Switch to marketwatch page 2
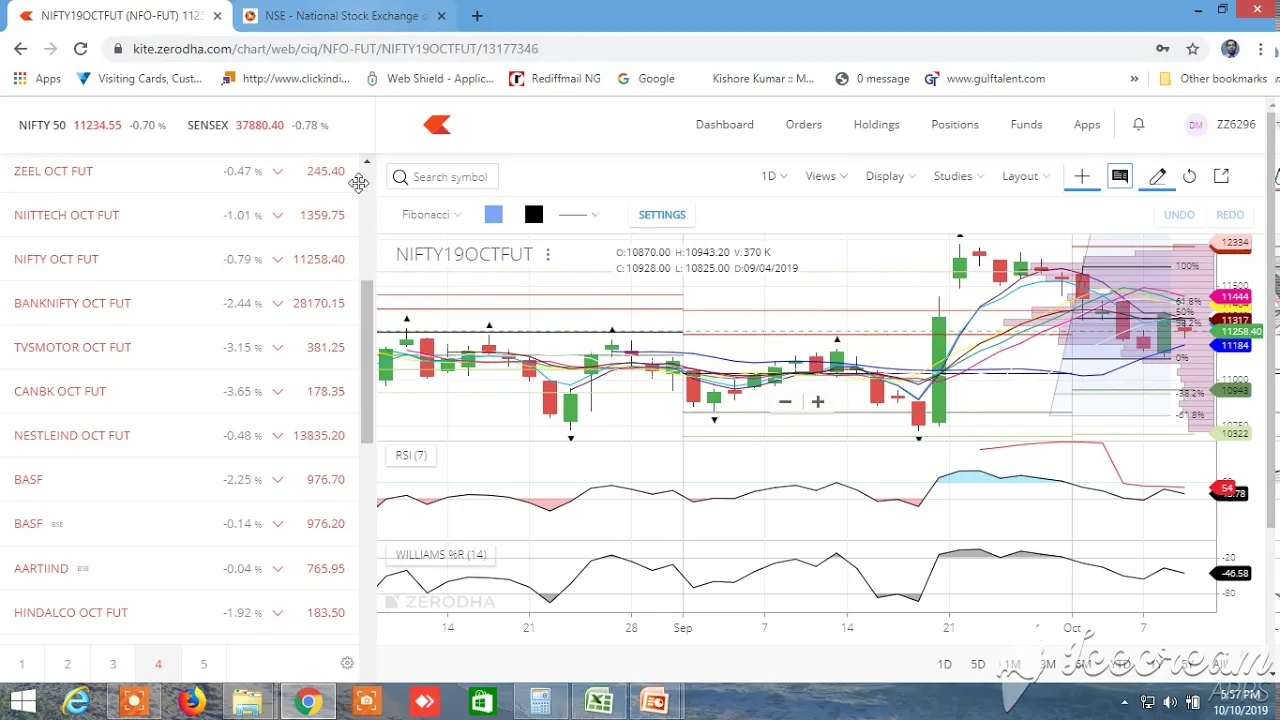 [67, 664]
